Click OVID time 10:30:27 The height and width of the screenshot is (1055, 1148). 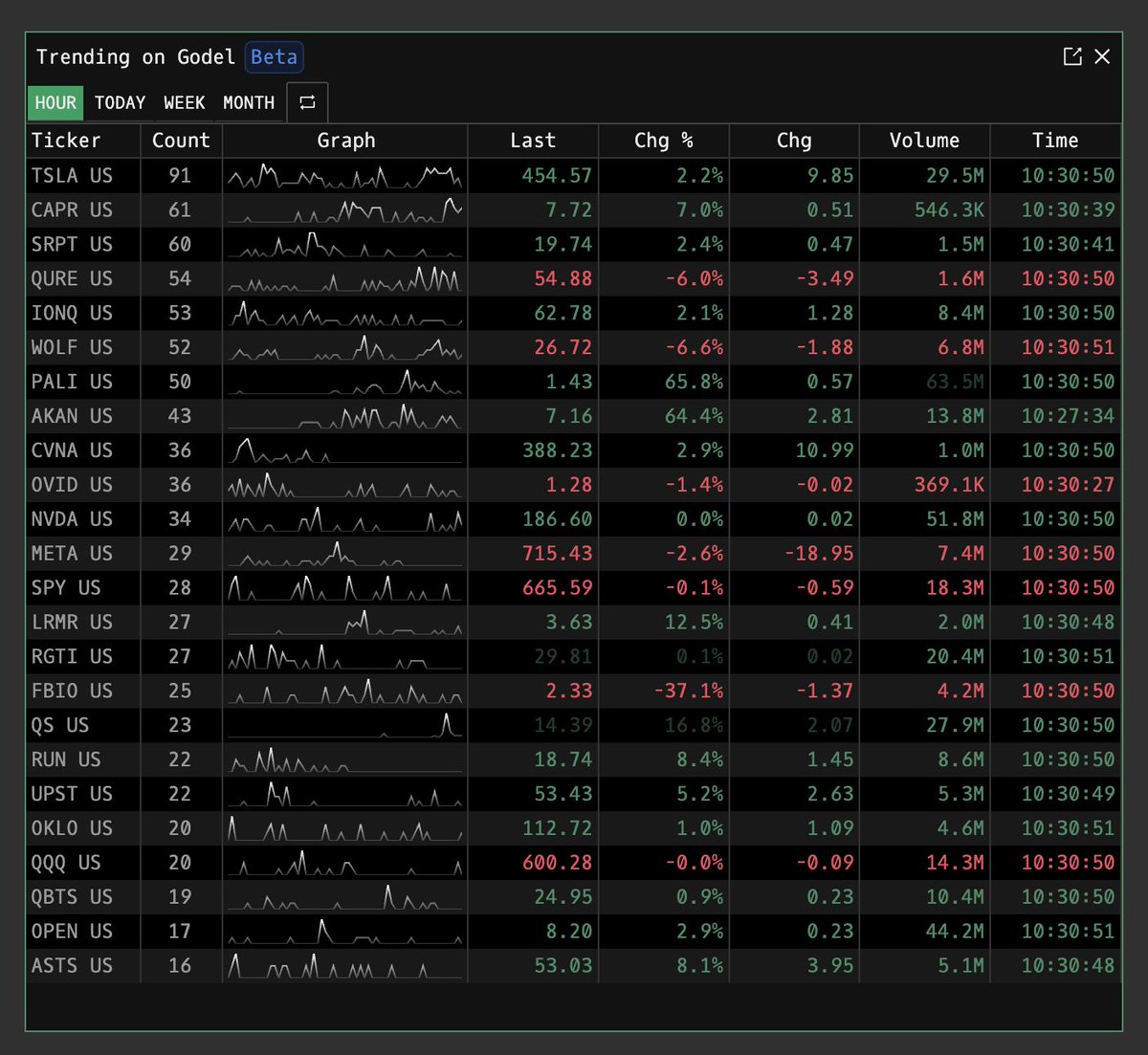1068,485
